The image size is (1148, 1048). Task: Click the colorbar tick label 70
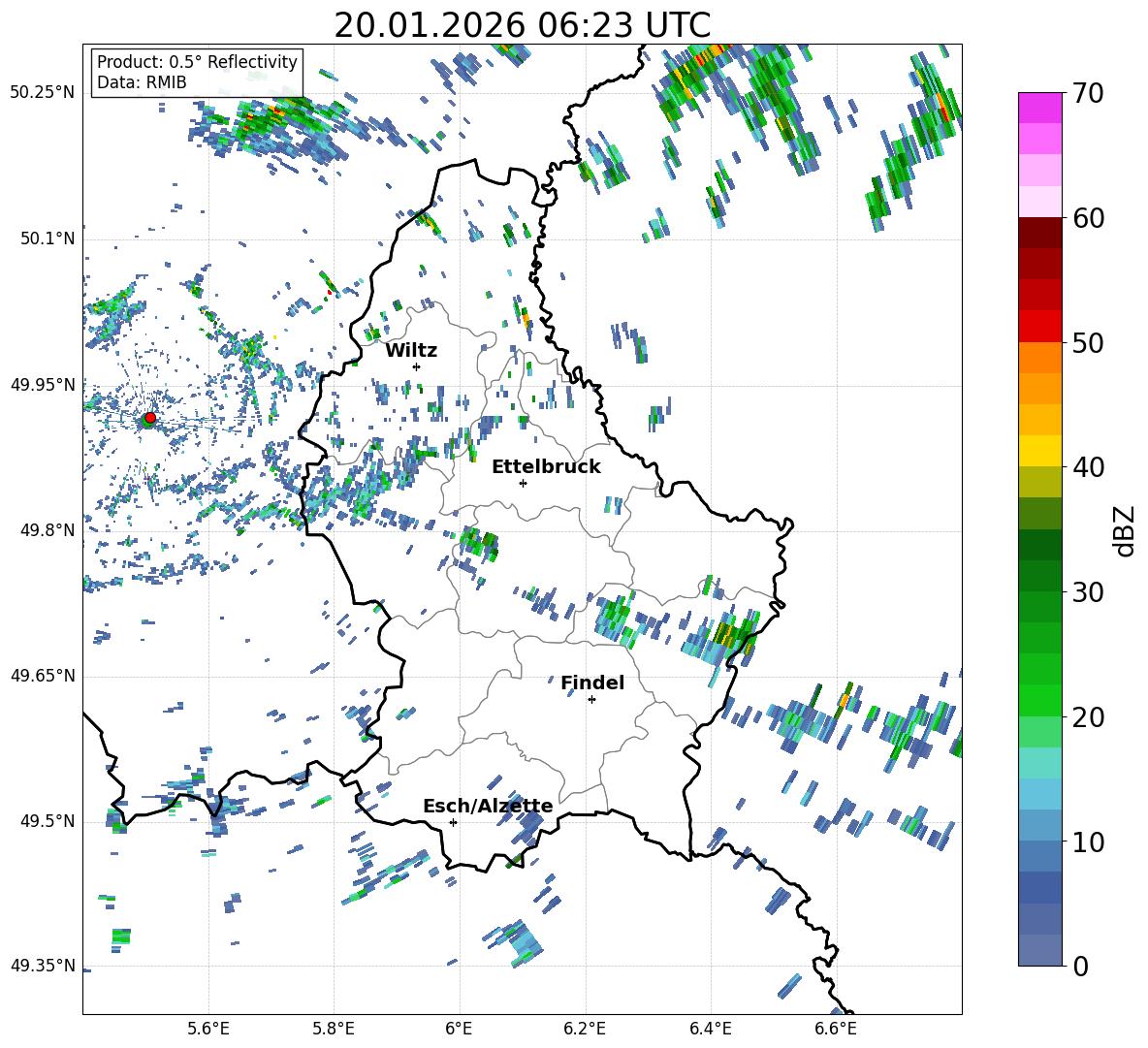tap(1091, 93)
